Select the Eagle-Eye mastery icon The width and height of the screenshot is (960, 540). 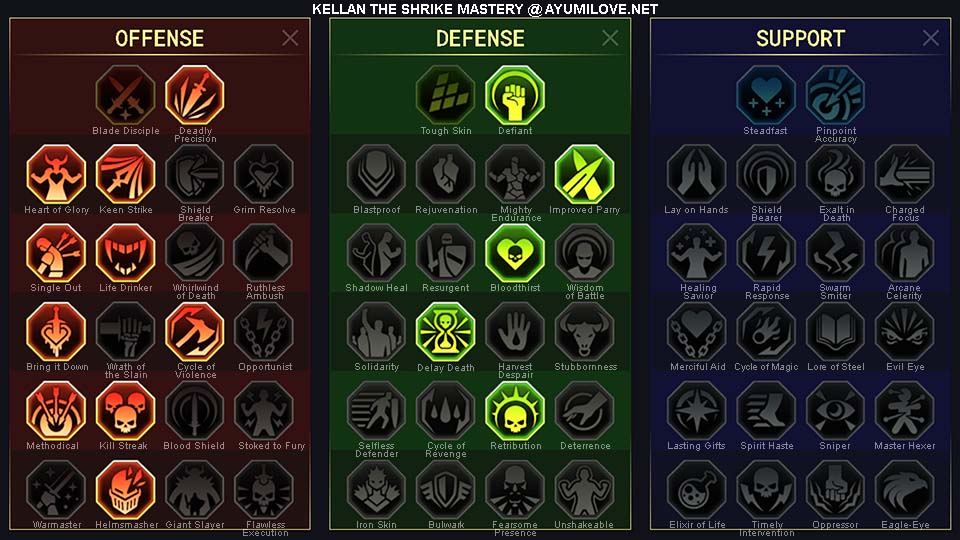click(x=905, y=490)
